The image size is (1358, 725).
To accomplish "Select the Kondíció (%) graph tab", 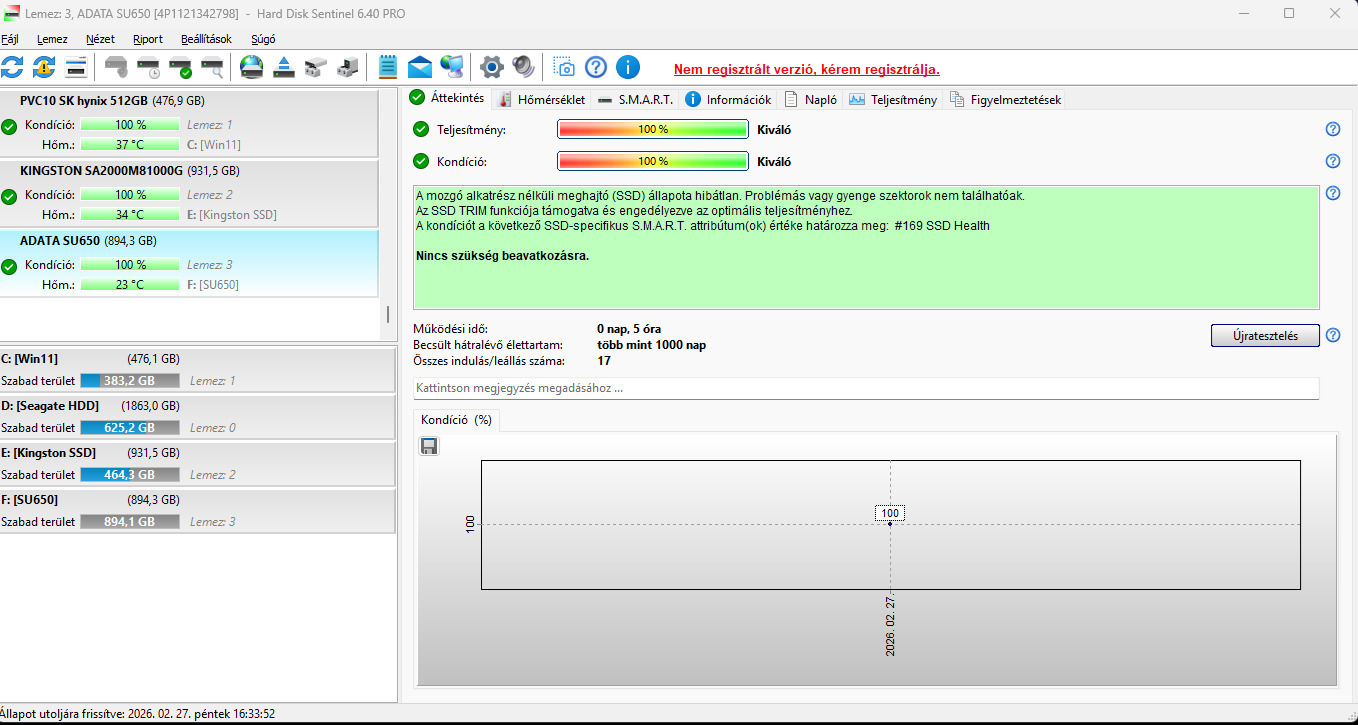I will pos(456,420).
